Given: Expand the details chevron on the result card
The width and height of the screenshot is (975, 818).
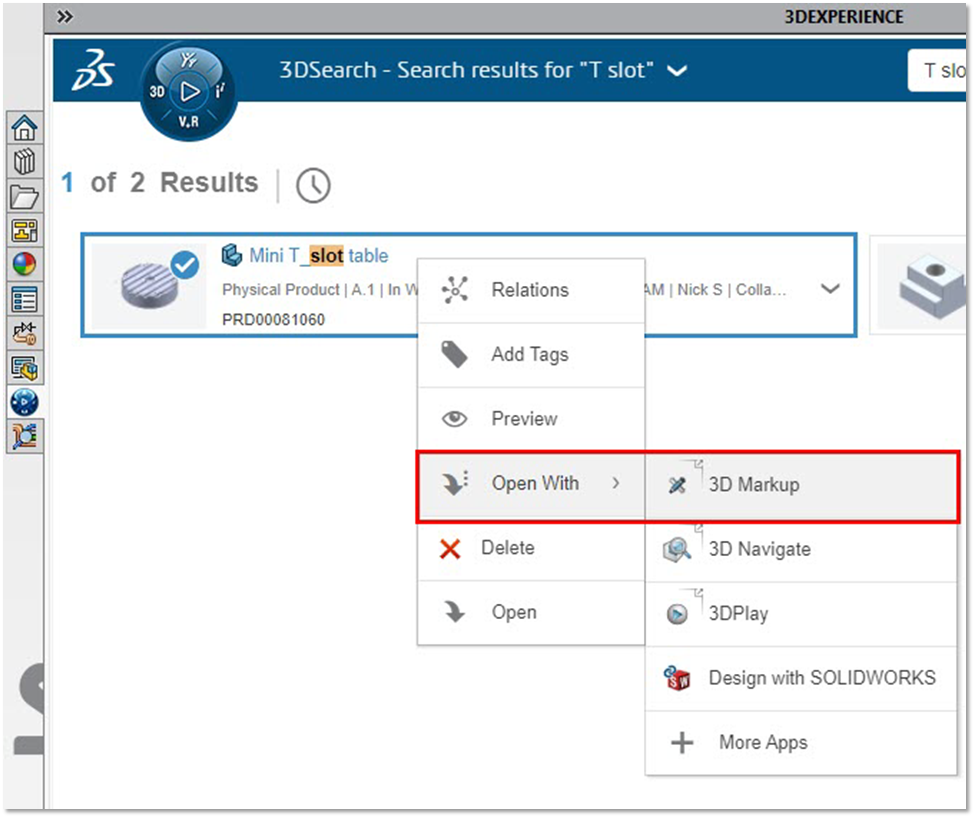Looking at the screenshot, I should [x=830, y=289].
